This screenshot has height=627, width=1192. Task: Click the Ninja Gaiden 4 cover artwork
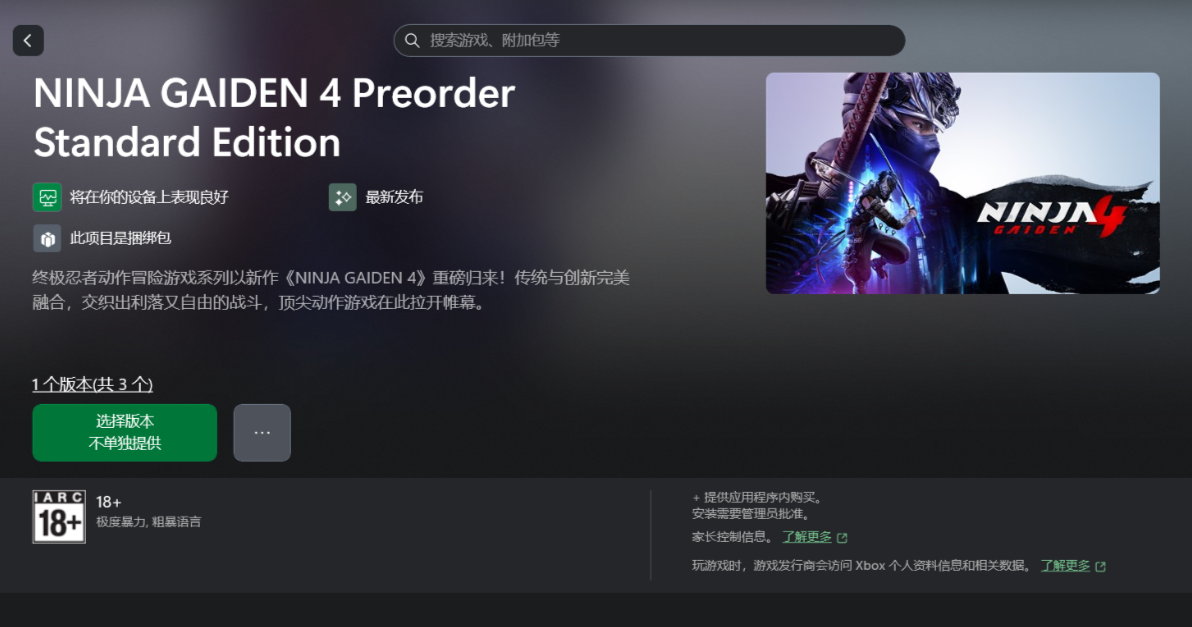[x=962, y=183]
